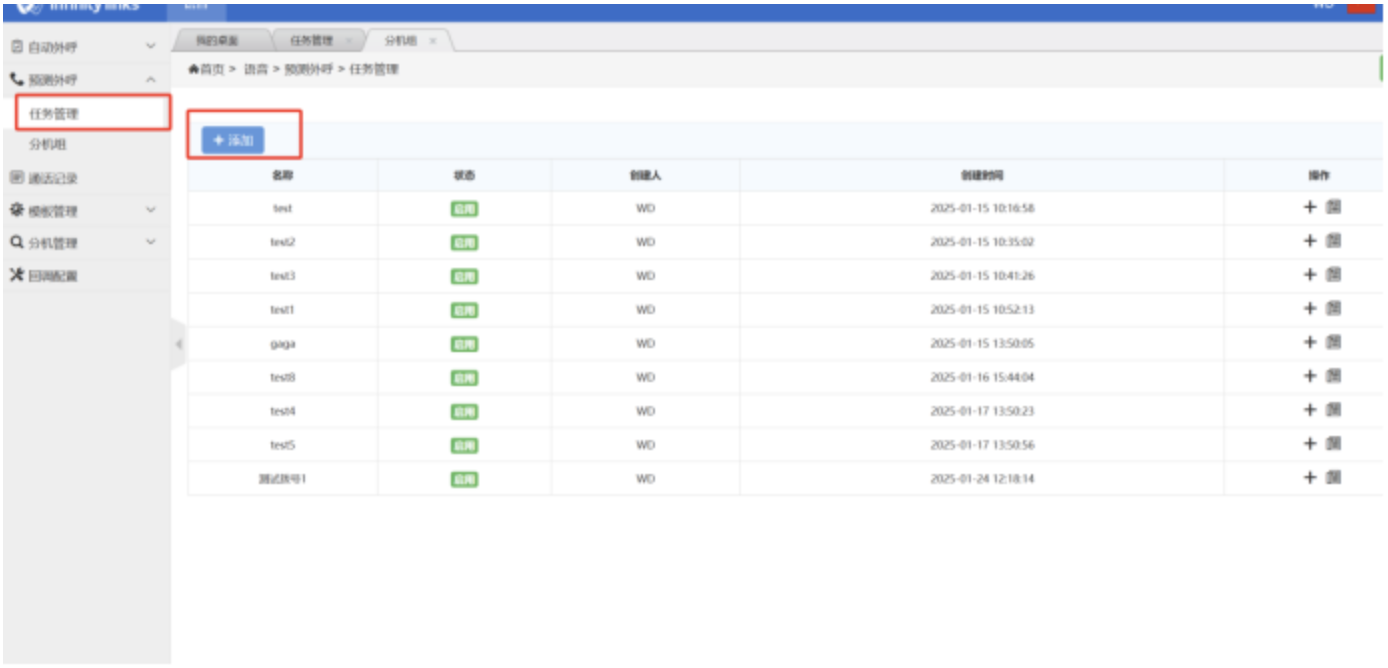This screenshot has height=668, width=1388.
Task: Click the grid icon in the 测试账号1 row
Action: pos(1333,478)
